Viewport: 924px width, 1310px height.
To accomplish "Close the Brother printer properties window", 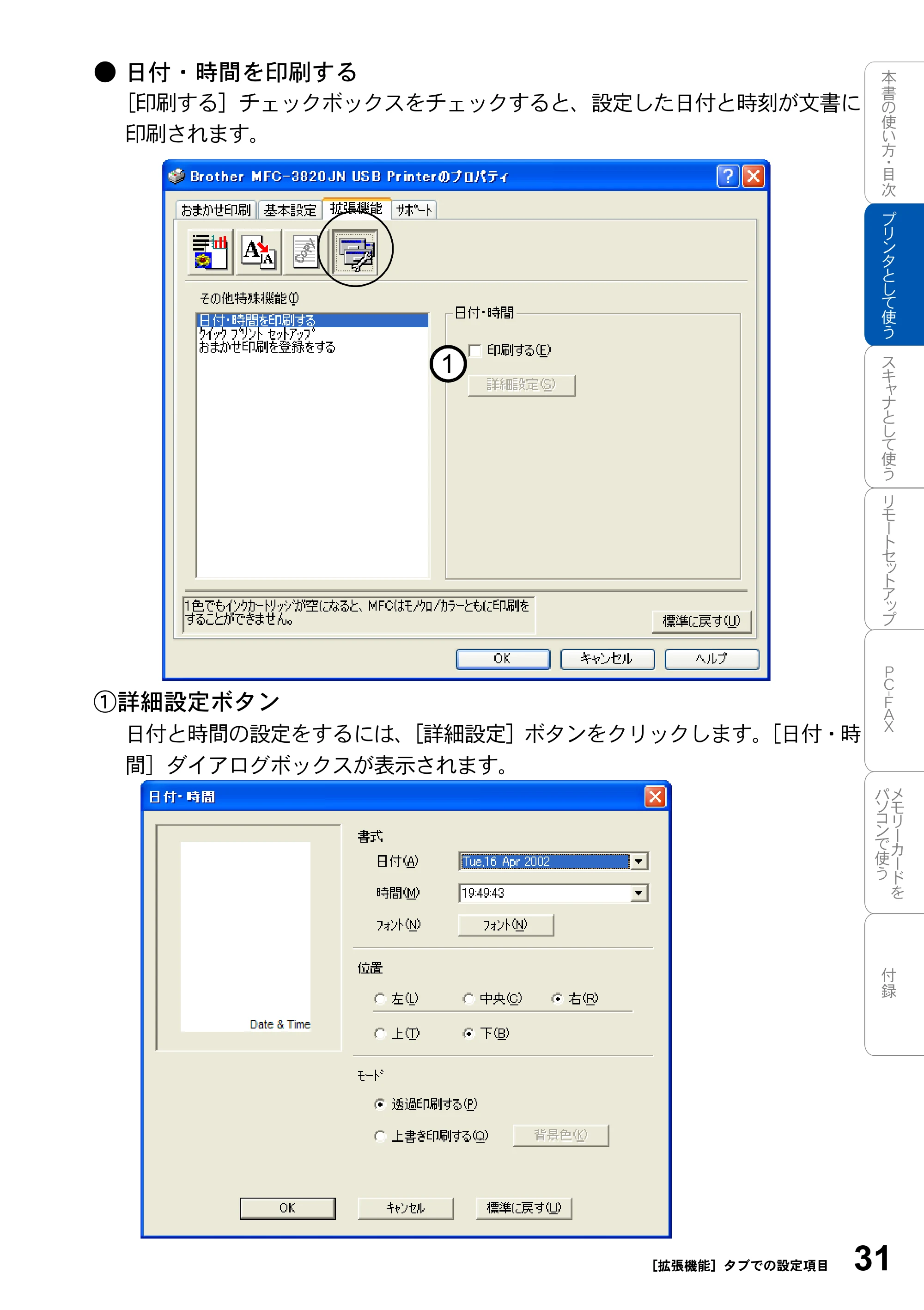I will pyautogui.click(x=754, y=176).
